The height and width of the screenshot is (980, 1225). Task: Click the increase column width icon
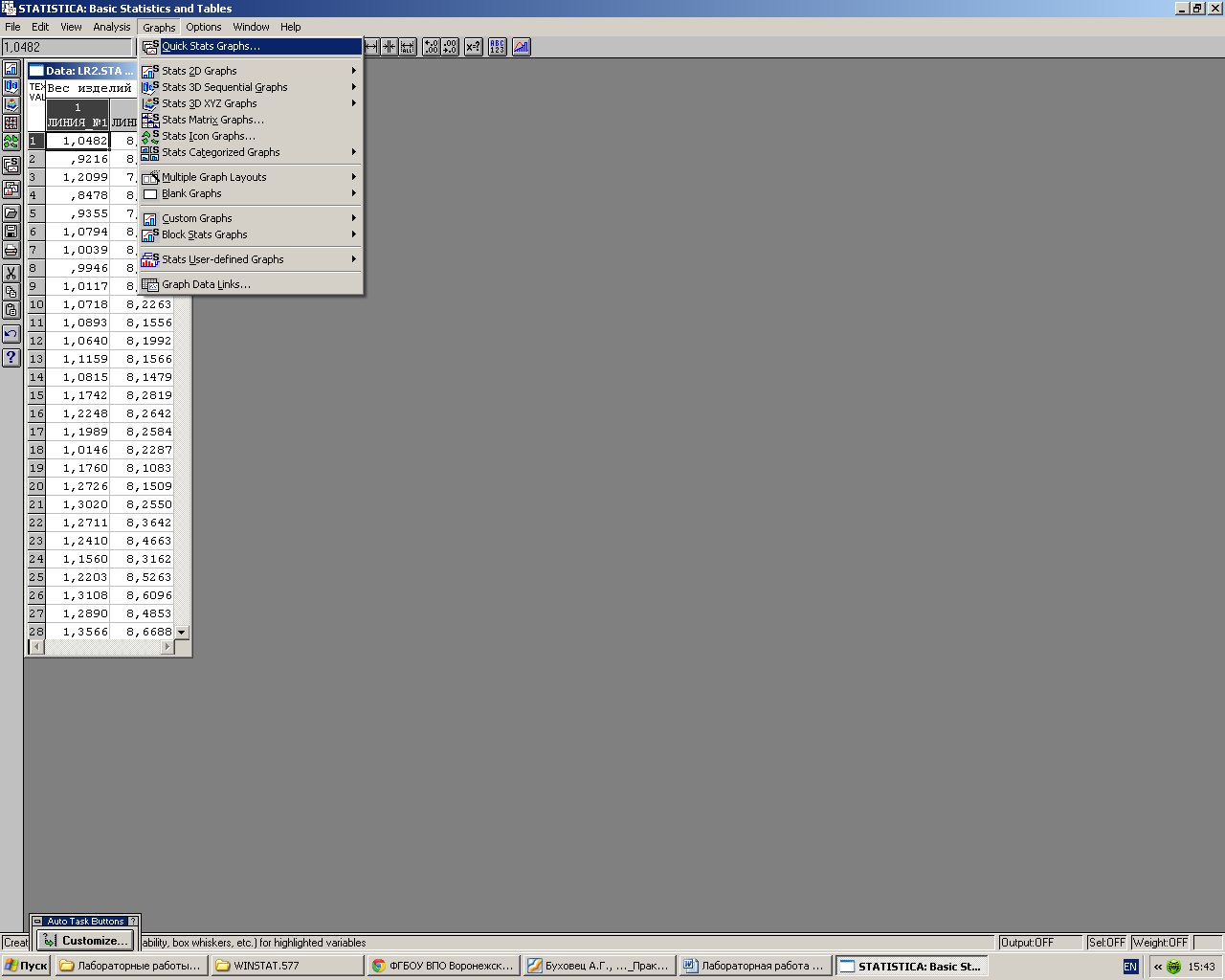pyautogui.click(x=371, y=46)
